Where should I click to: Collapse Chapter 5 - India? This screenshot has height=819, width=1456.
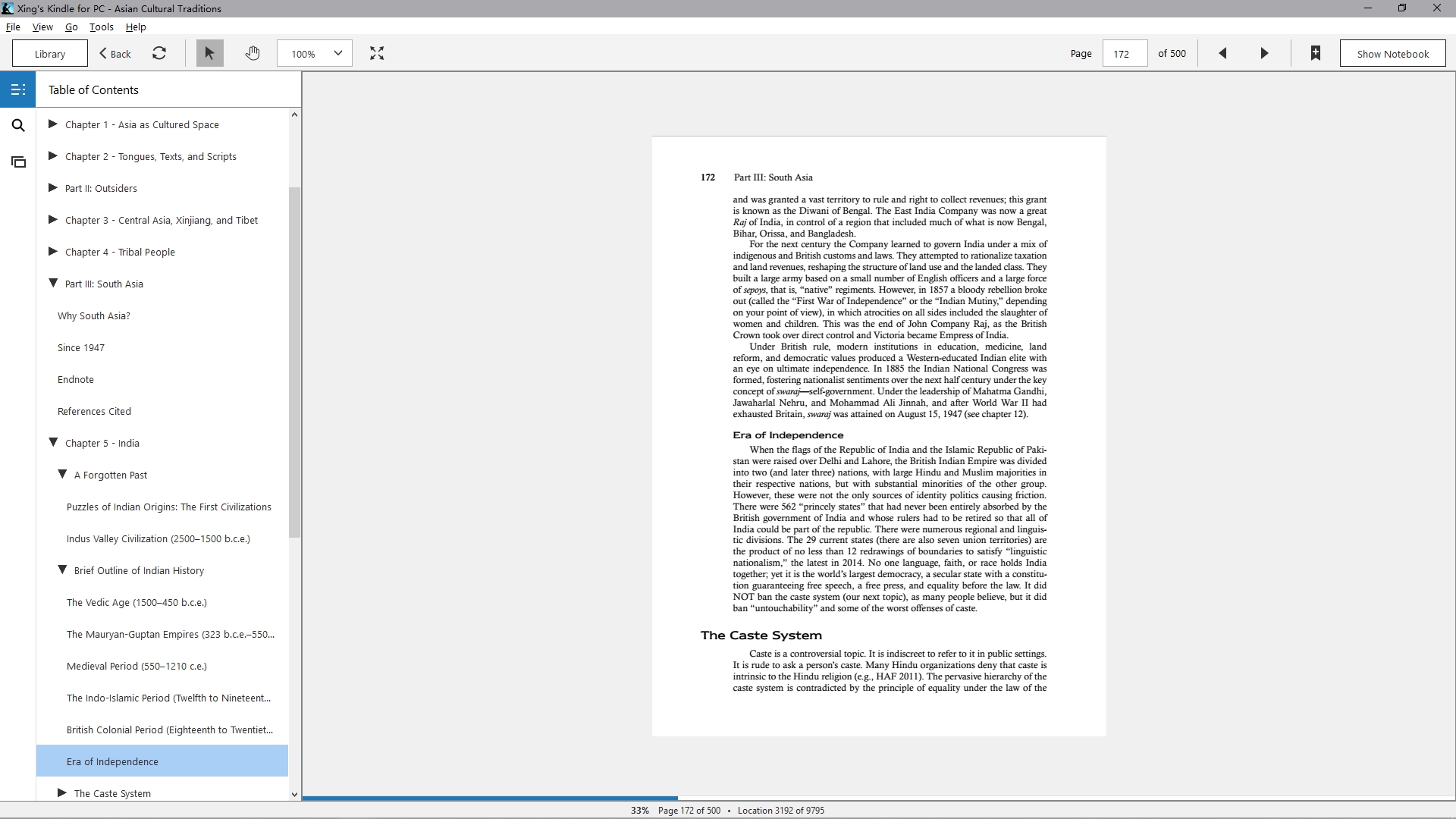(x=53, y=442)
